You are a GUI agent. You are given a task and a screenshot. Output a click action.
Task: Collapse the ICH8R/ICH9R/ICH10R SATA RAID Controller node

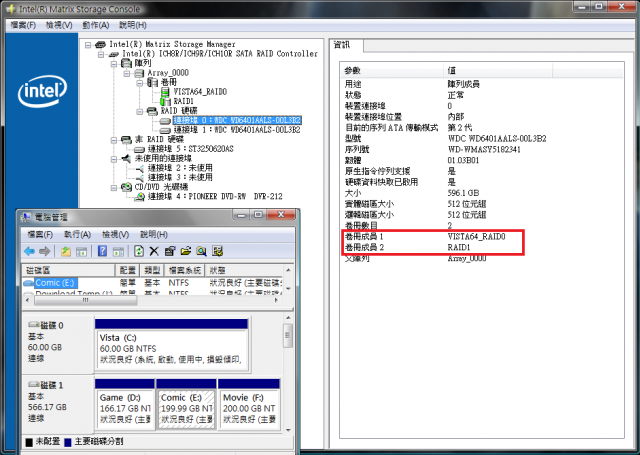point(101,54)
